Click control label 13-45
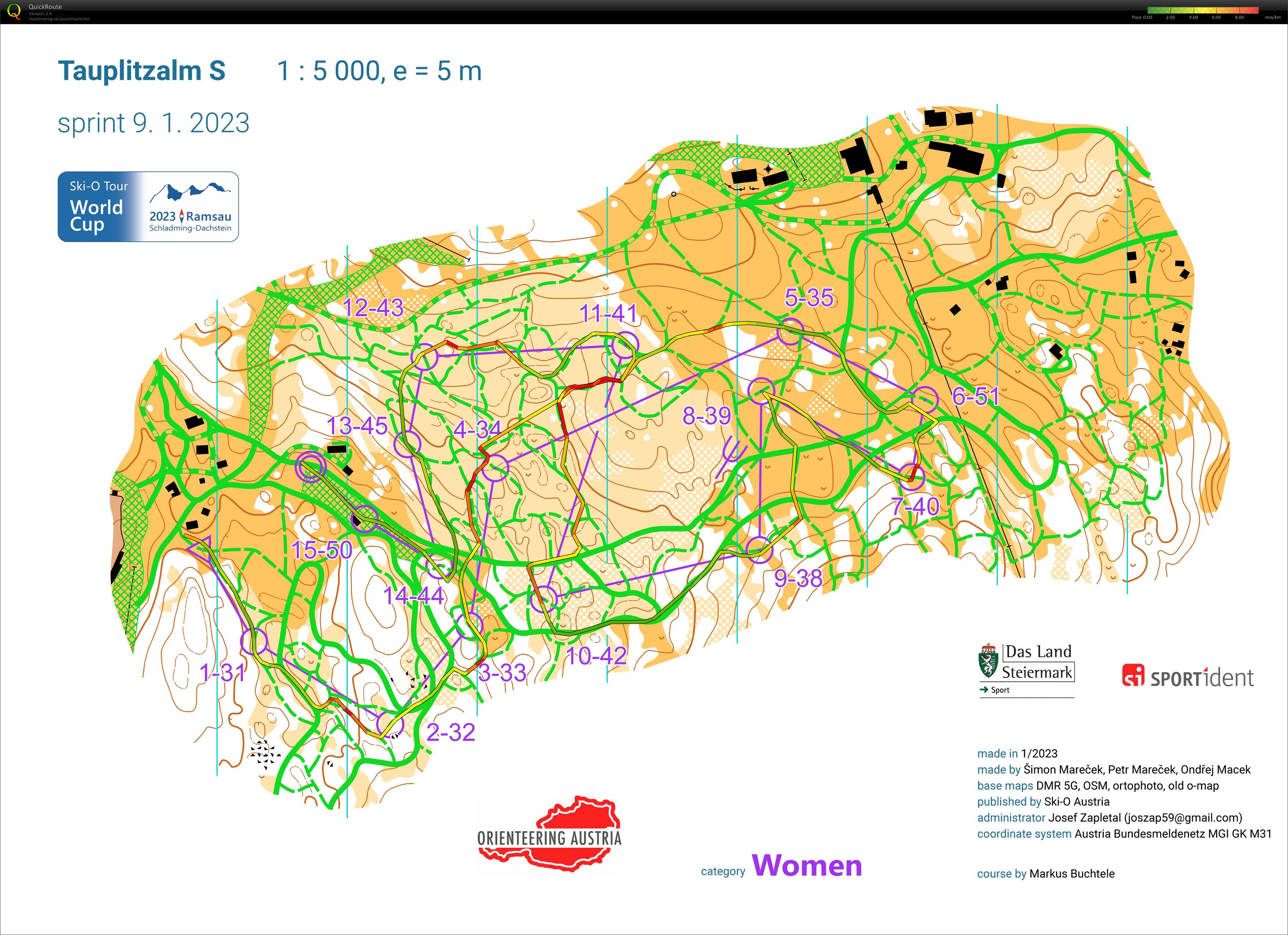 pos(357,426)
